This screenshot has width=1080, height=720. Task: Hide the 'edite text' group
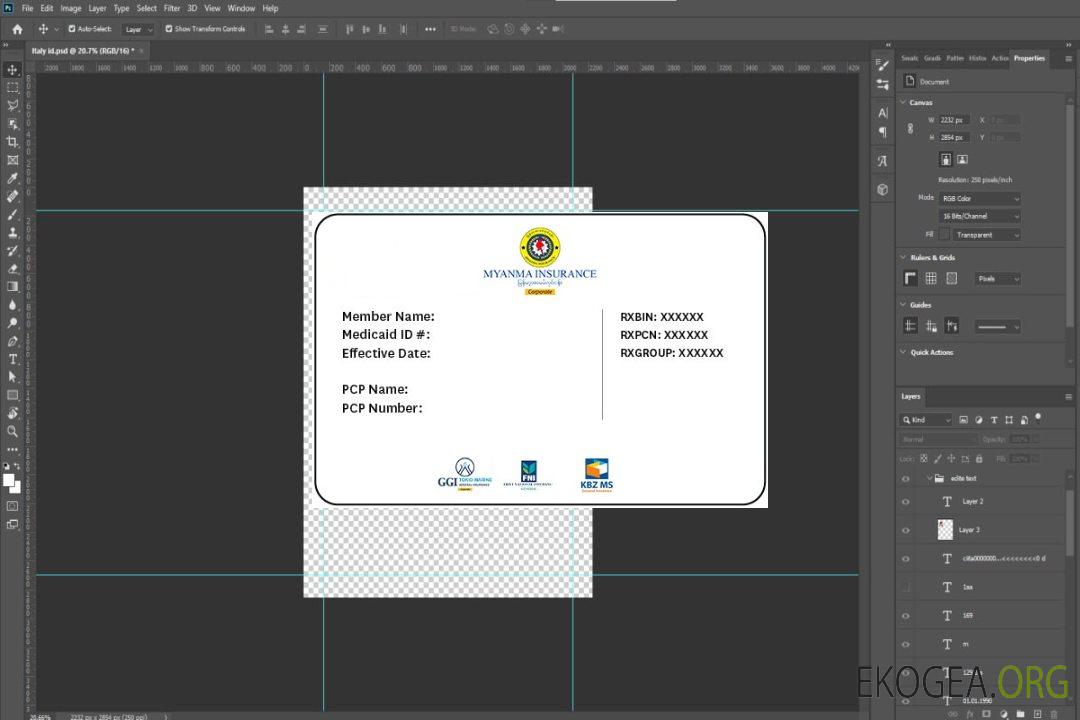pyautogui.click(x=906, y=479)
